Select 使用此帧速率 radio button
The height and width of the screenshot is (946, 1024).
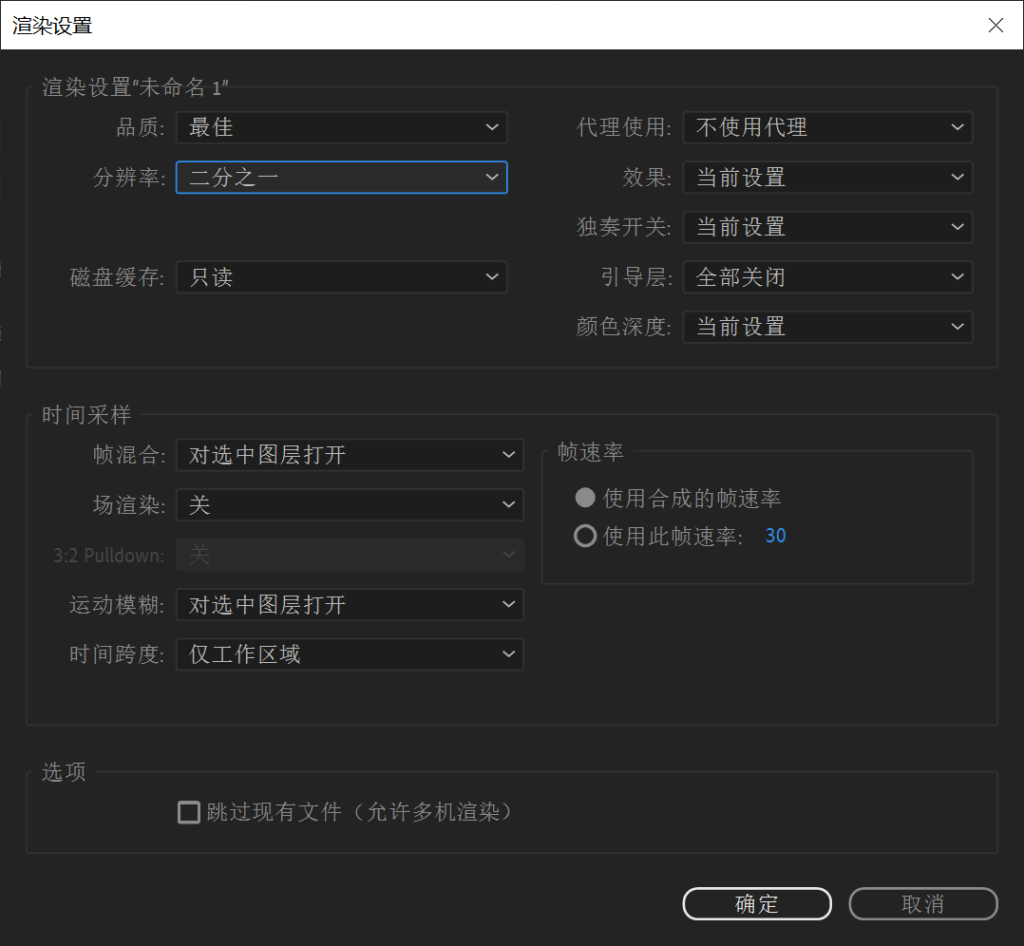pyautogui.click(x=585, y=537)
